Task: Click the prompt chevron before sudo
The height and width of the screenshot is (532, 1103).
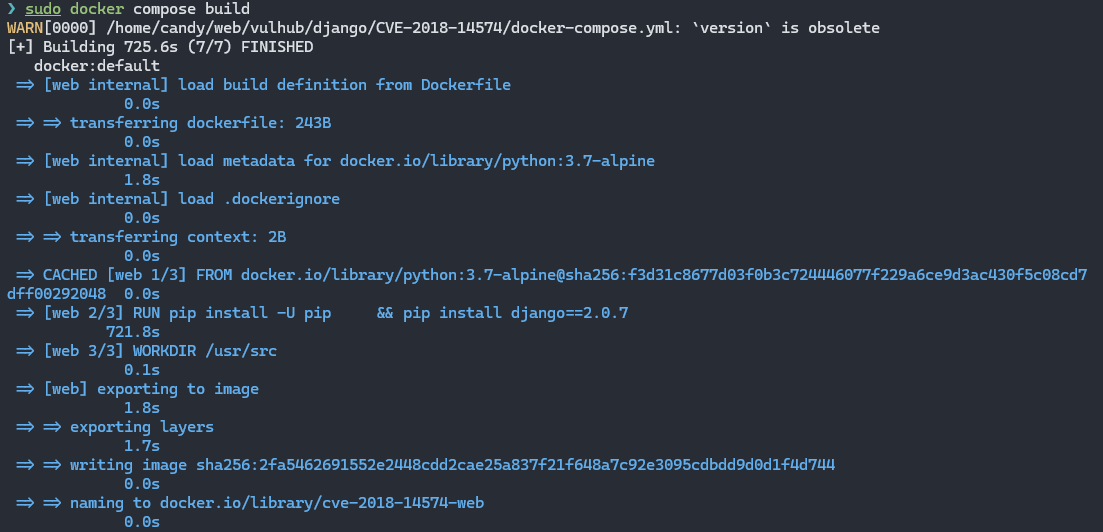Action: tap(11, 9)
